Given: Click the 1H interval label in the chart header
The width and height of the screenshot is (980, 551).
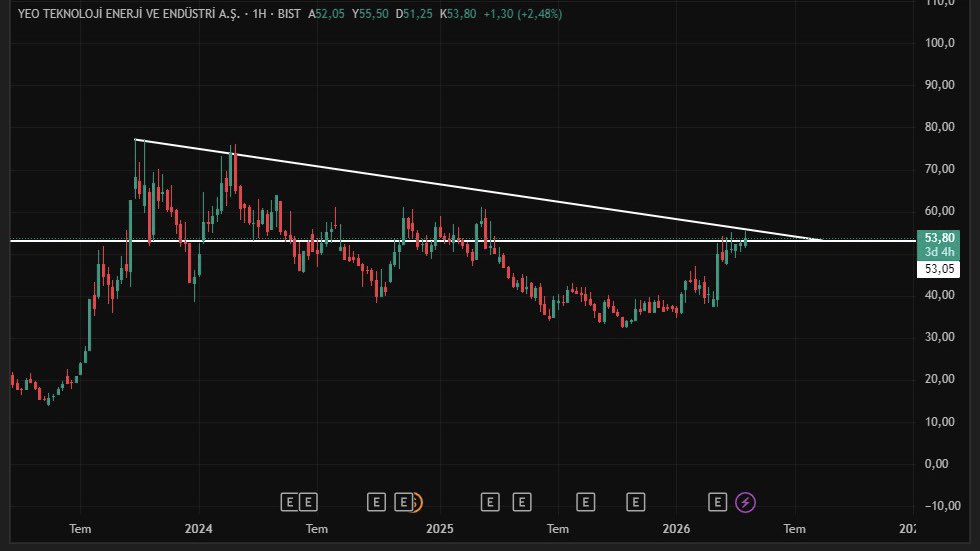Looking at the screenshot, I should [259, 14].
